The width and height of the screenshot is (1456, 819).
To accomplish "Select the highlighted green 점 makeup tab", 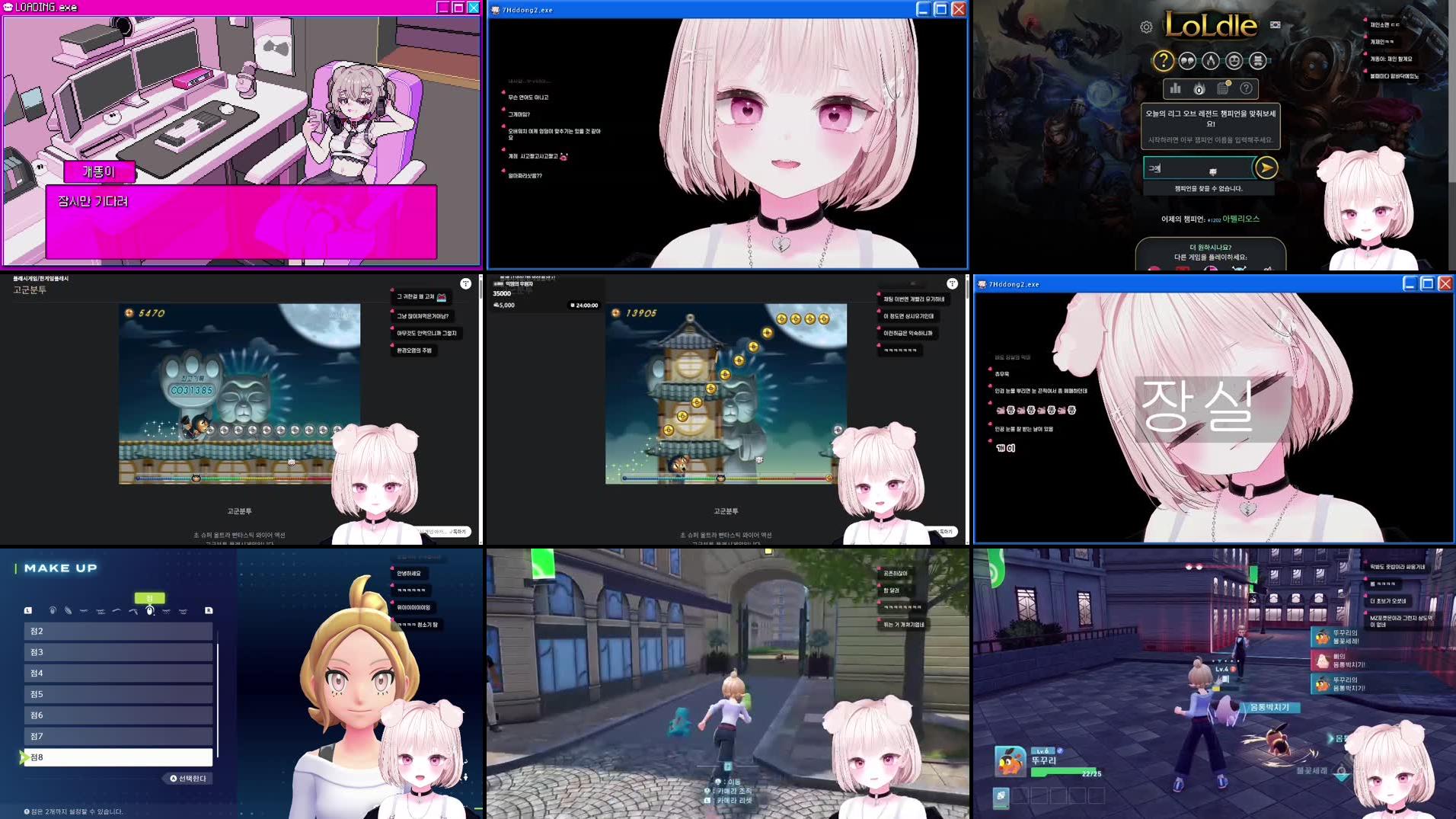I will tap(150, 598).
